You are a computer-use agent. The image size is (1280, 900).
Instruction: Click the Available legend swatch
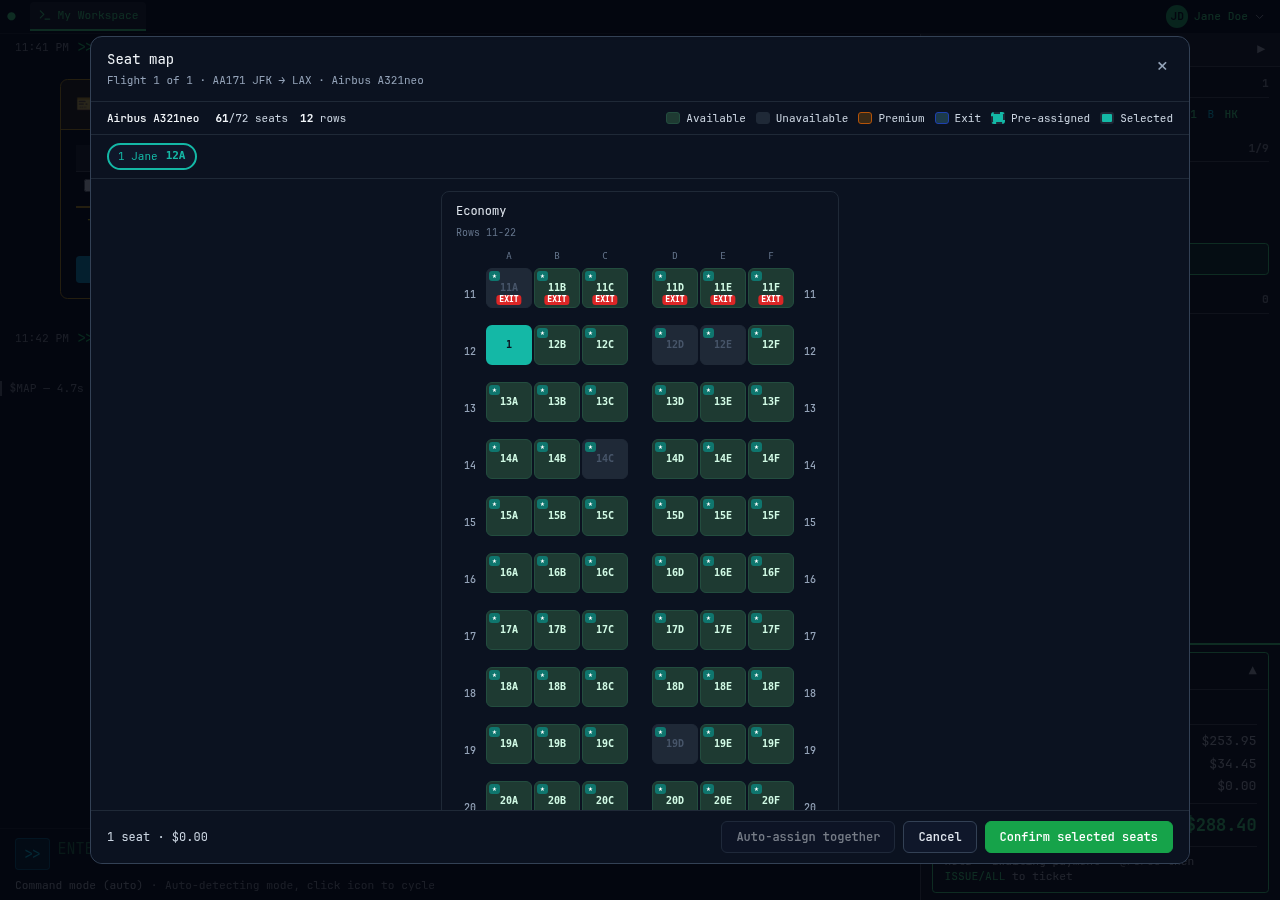coord(673,118)
